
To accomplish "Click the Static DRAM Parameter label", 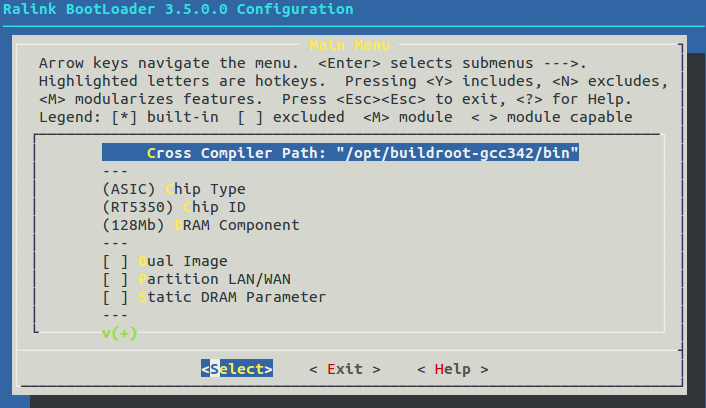I will tap(232, 297).
